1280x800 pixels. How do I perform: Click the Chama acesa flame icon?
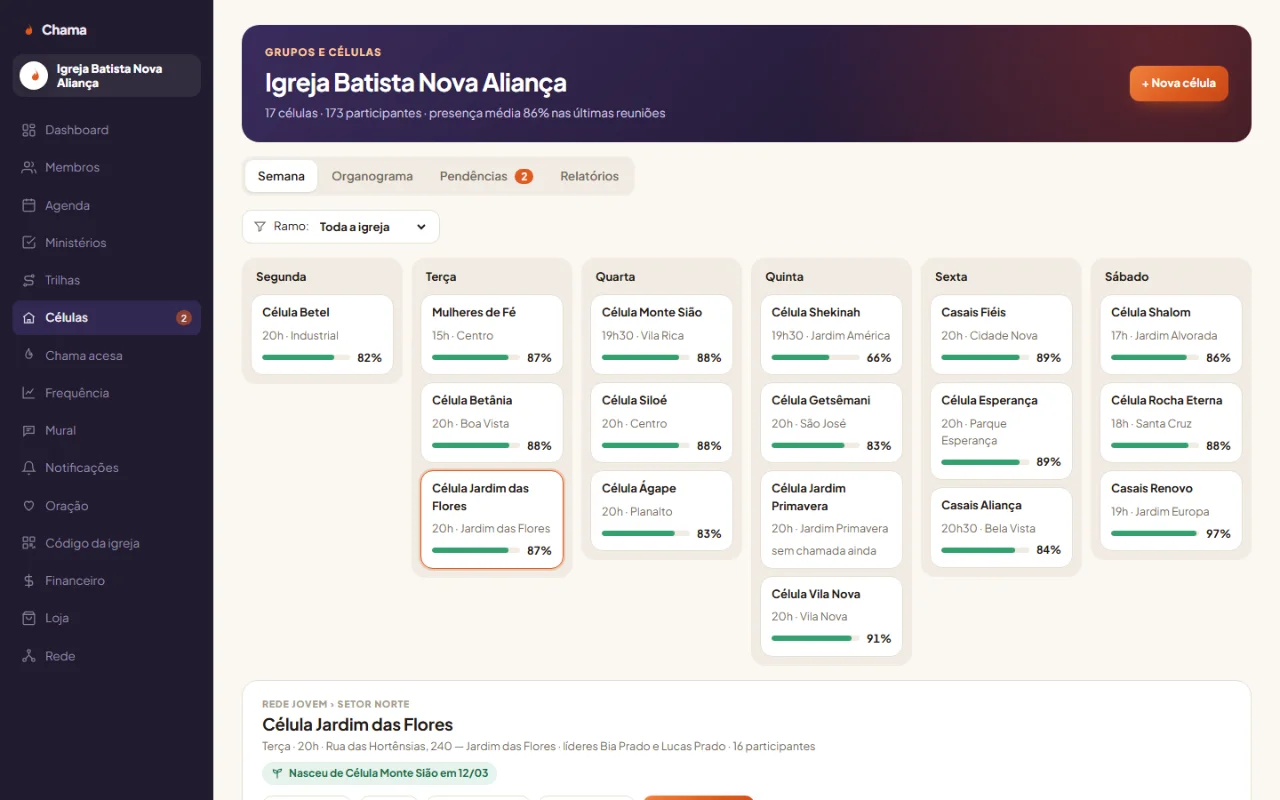(28, 355)
